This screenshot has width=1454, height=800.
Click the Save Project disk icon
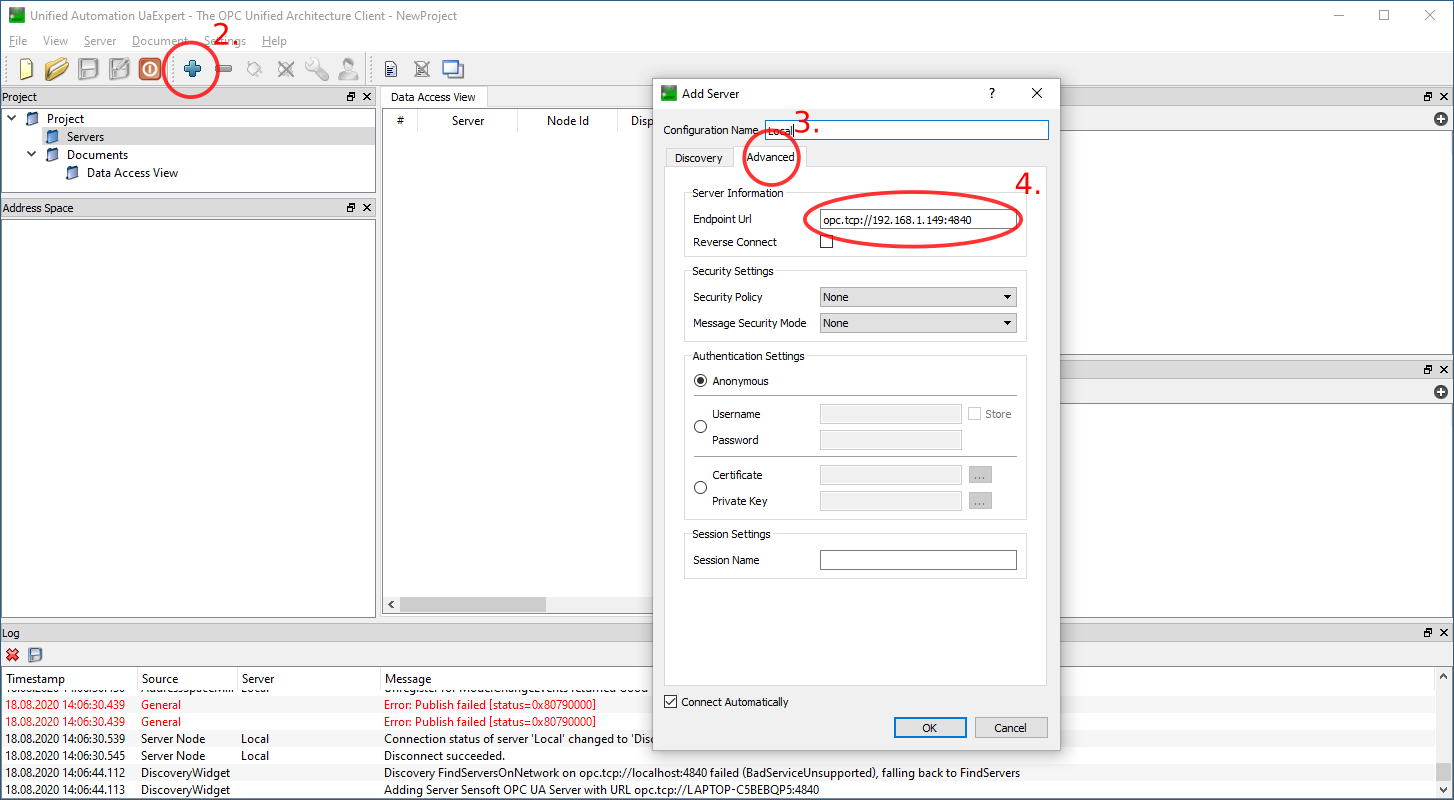pos(88,69)
